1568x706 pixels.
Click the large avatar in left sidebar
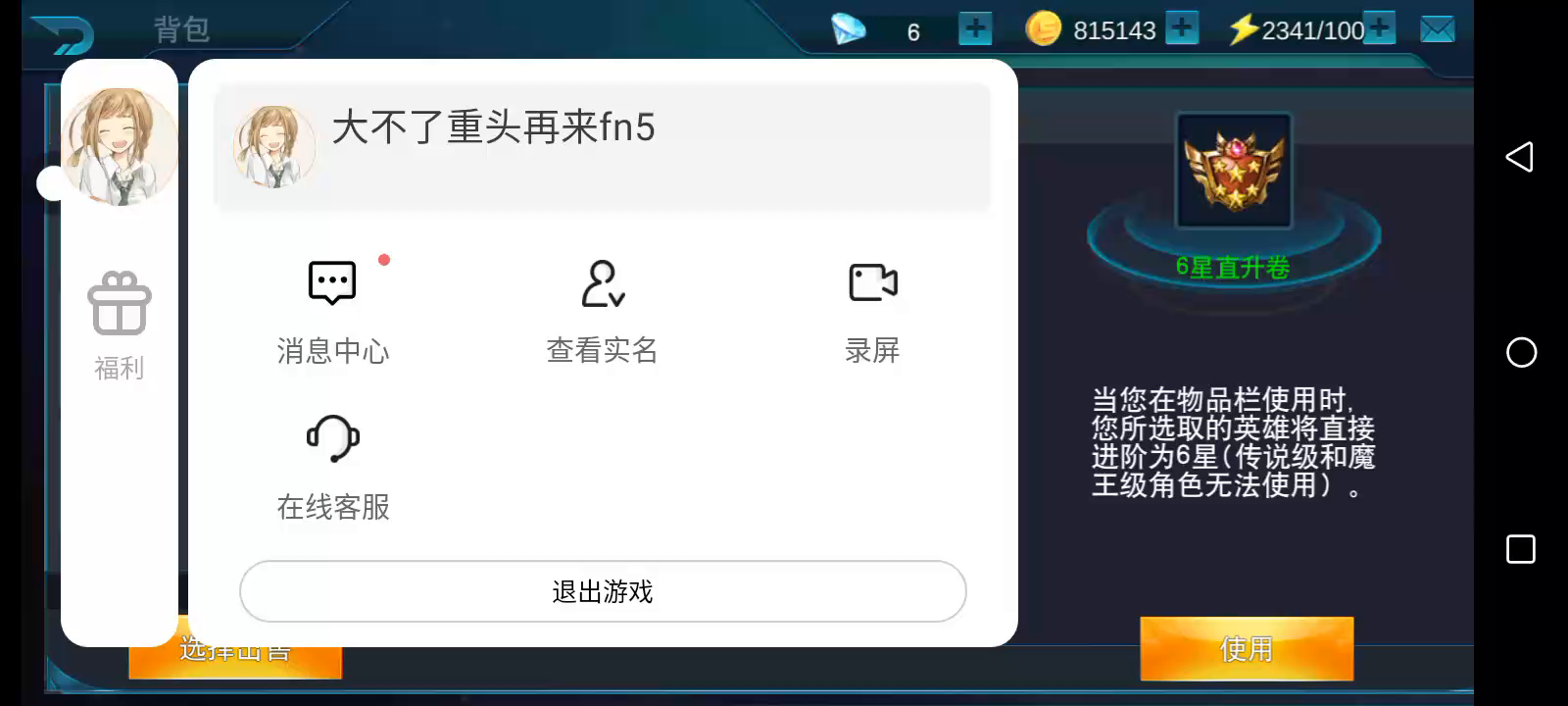[x=120, y=146]
